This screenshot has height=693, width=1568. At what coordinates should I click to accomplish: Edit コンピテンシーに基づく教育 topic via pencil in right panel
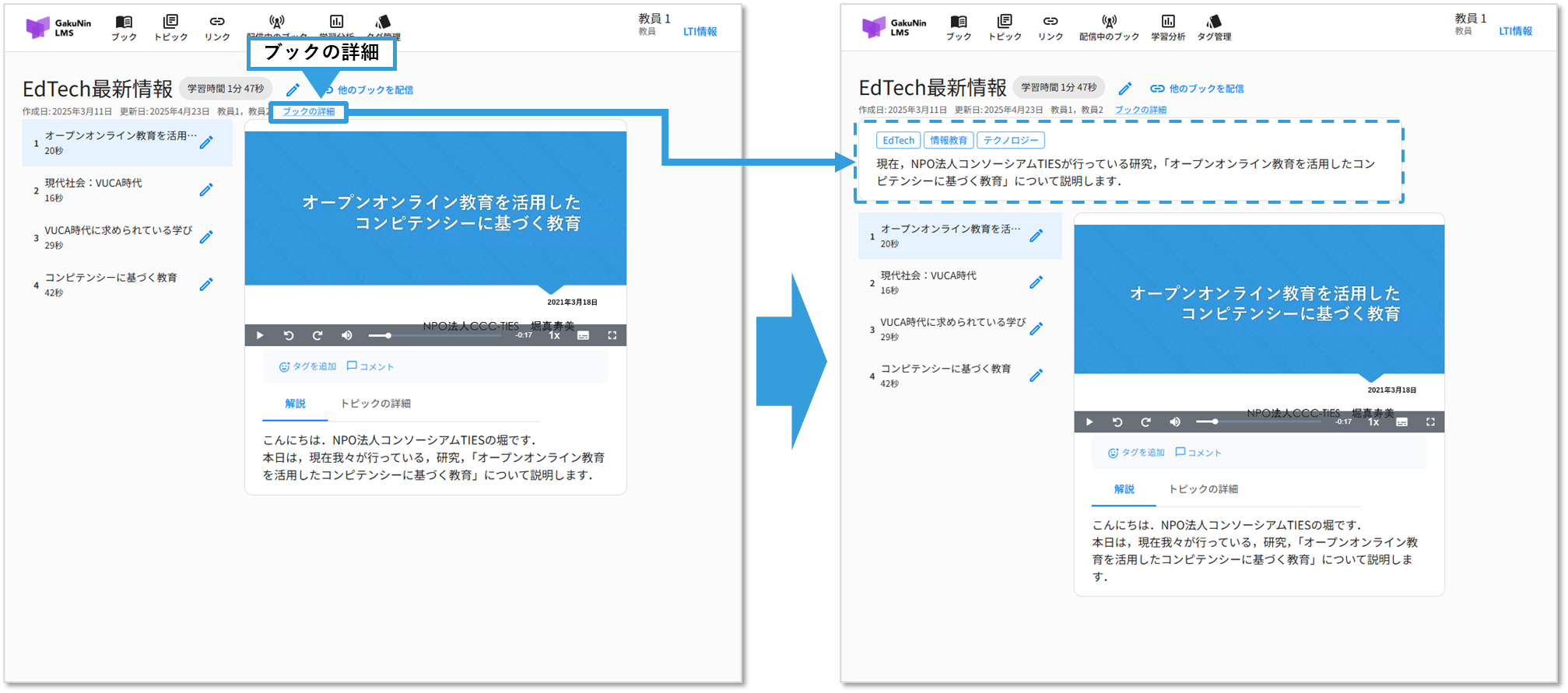(1036, 376)
